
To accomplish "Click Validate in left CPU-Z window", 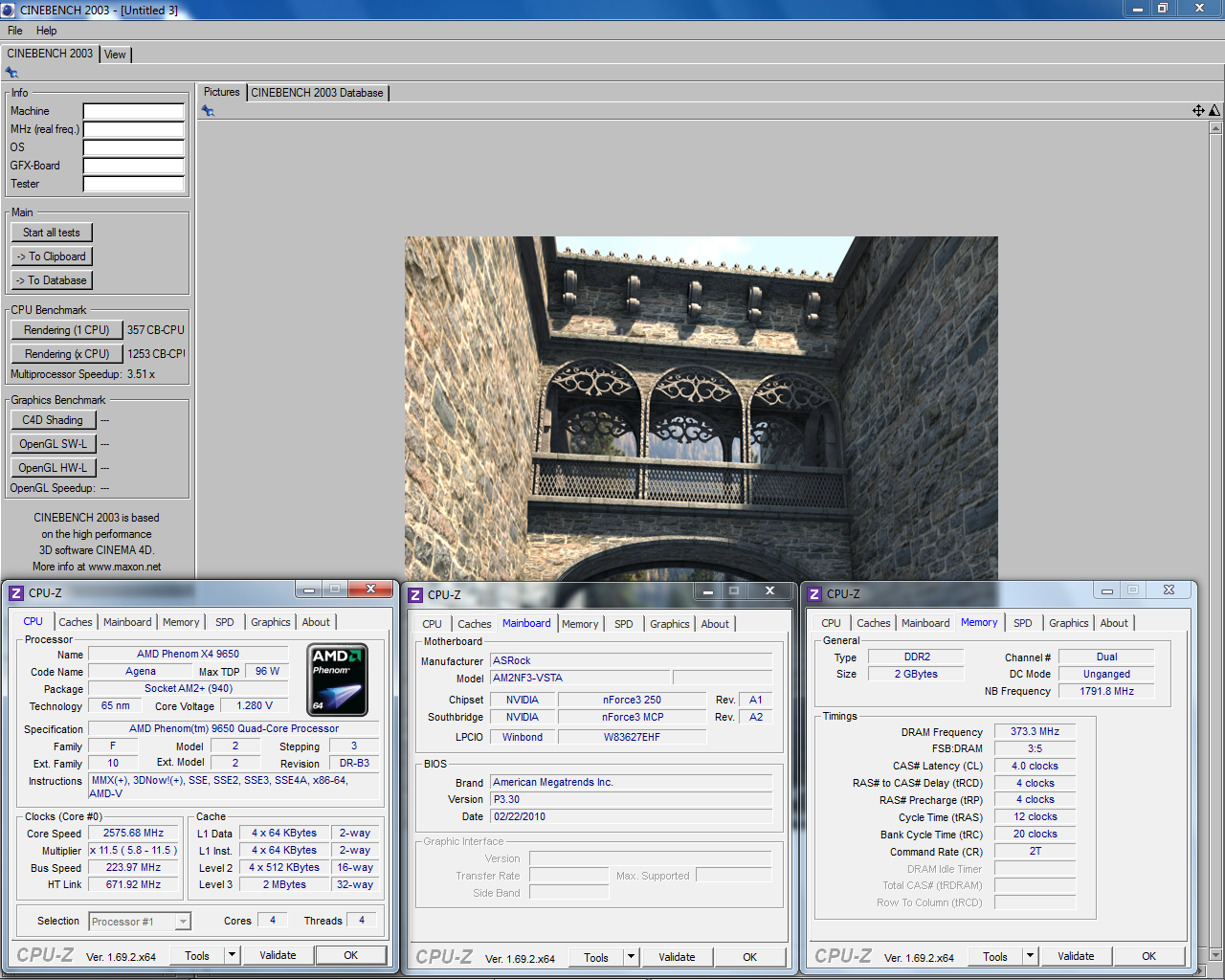I will (278, 955).
